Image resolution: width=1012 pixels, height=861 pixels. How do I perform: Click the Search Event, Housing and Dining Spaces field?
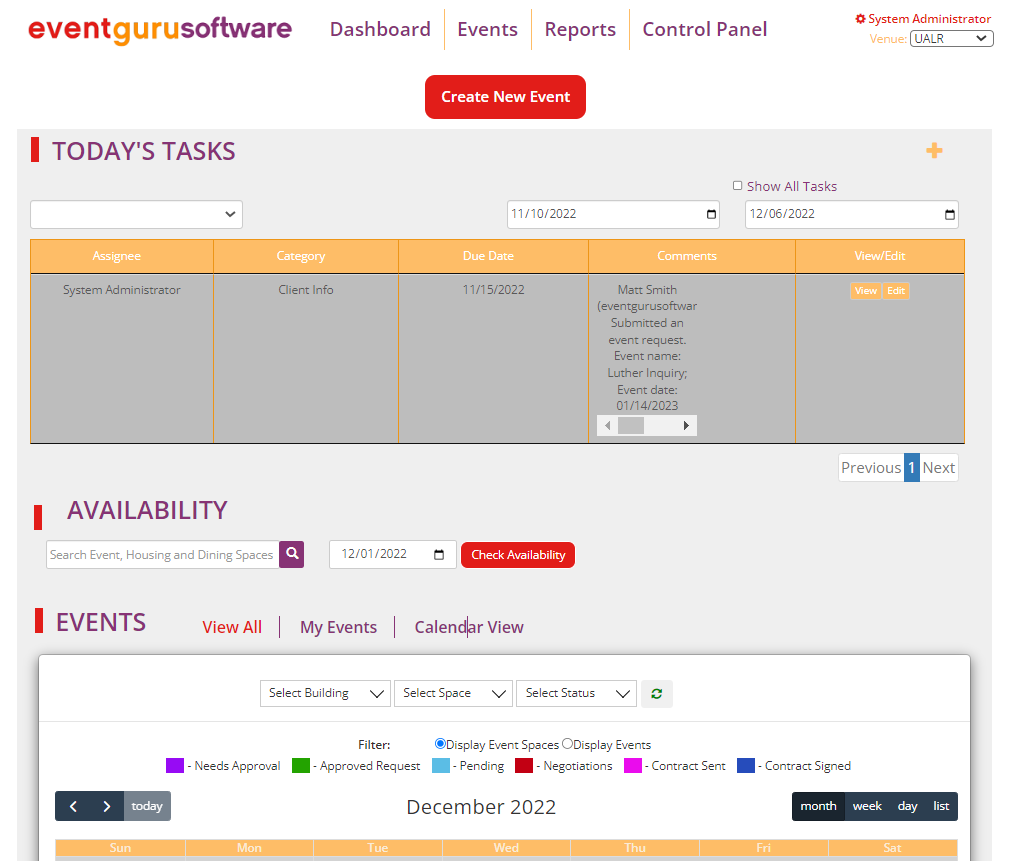pyautogui.click(x=162, y=554)
